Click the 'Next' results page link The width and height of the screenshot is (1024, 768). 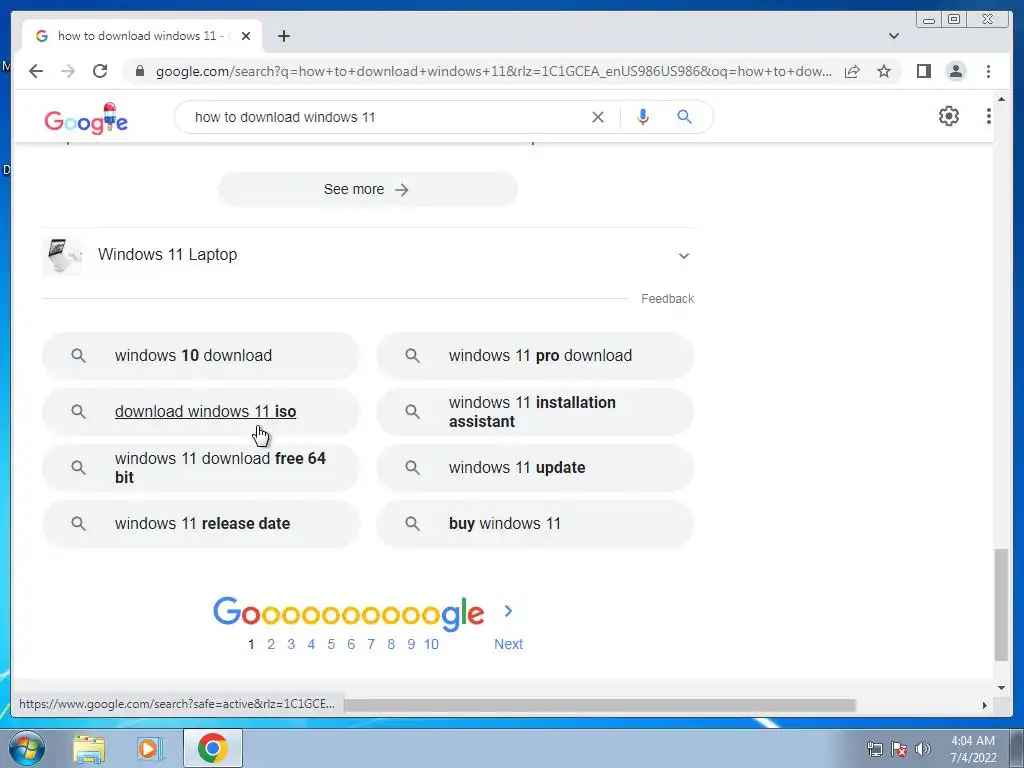pyautogui.click(x=508, y=644)
